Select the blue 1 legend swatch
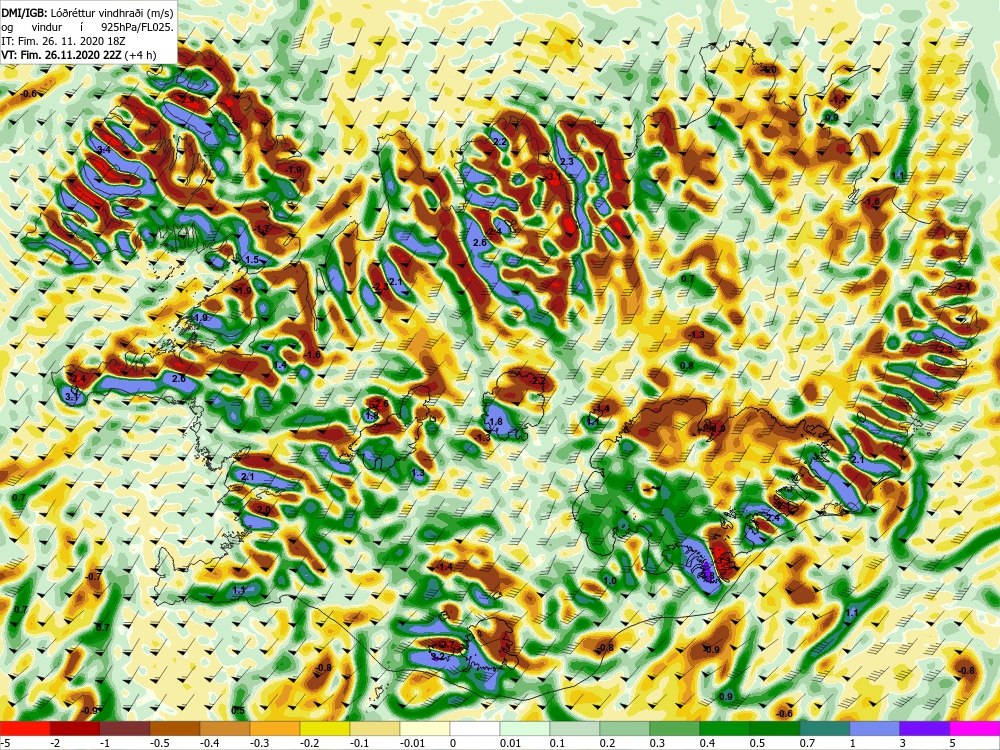Image resolution: width=1000 pixels, height=750 pixels. click(x=875, y=729)
